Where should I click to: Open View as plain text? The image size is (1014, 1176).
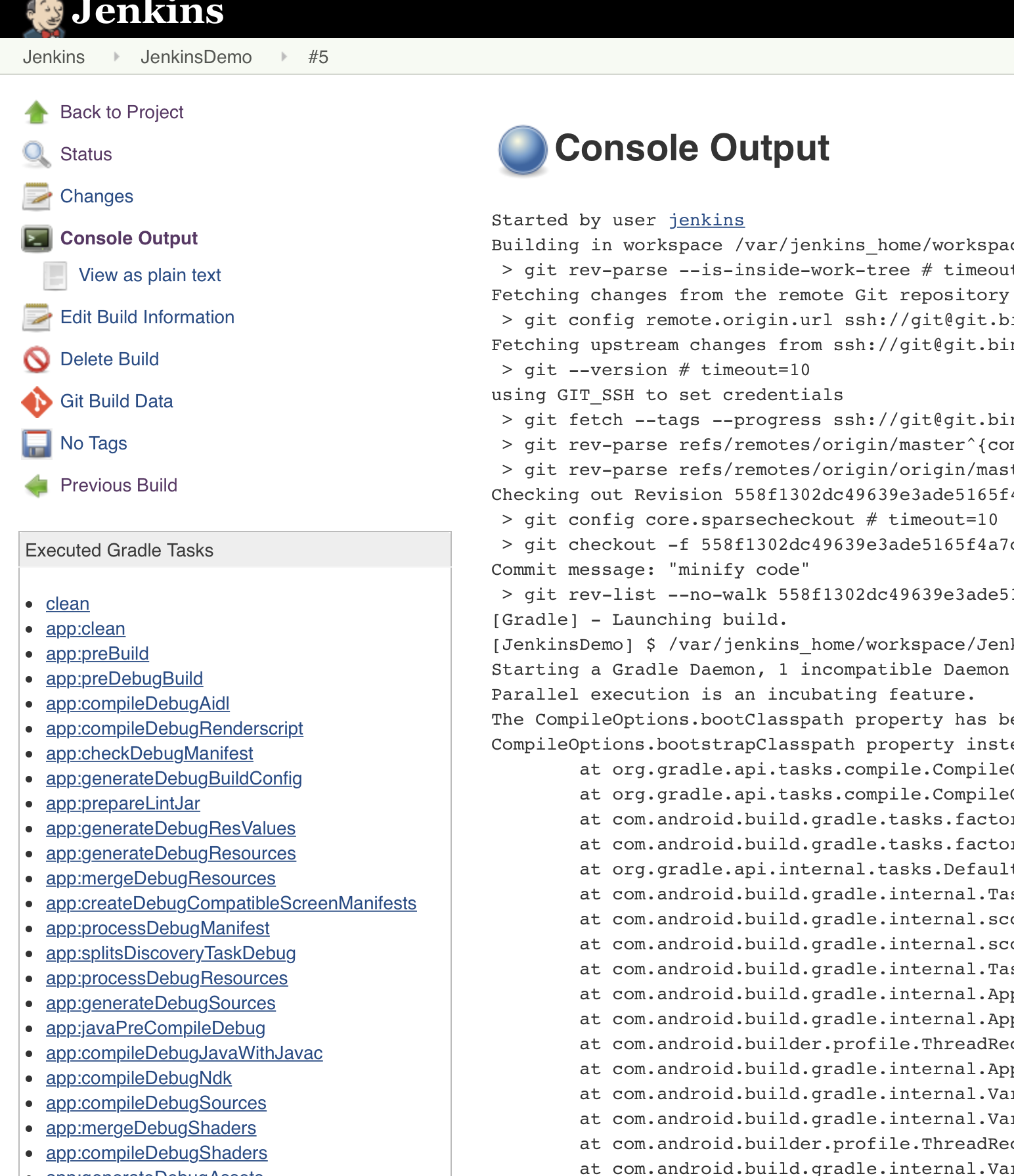(150, 275)
